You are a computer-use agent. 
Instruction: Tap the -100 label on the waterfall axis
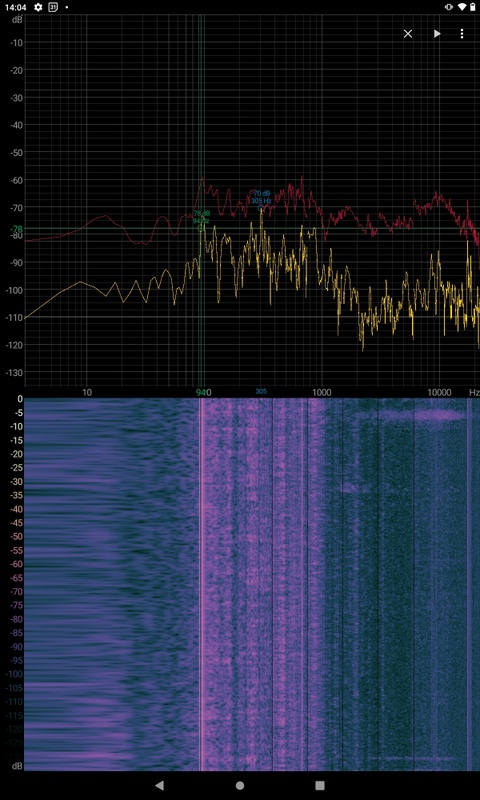tap(15, 674)
